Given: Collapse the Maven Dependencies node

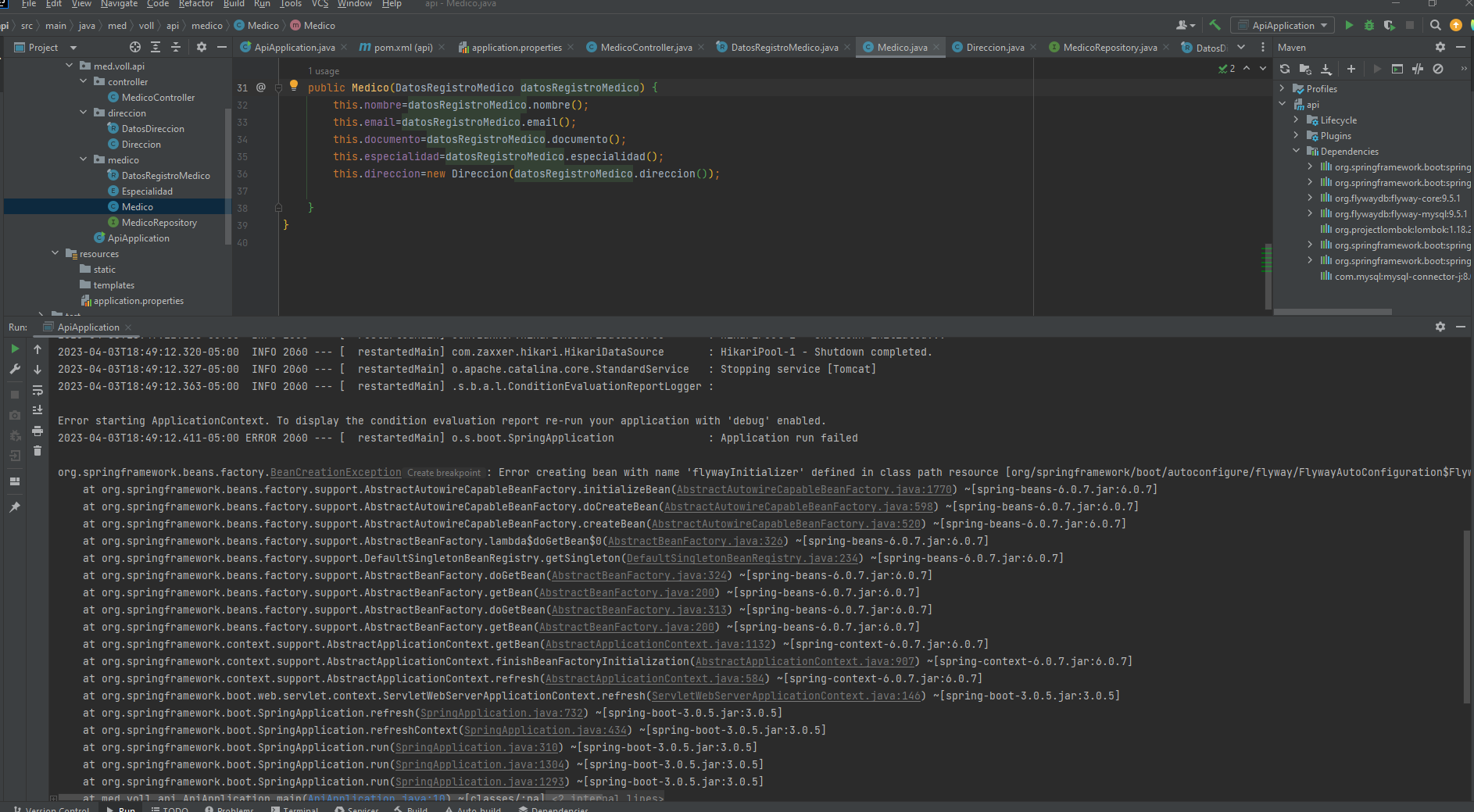Looking at the screenshot, I should pyautogui.click(x=1297, y=151).
